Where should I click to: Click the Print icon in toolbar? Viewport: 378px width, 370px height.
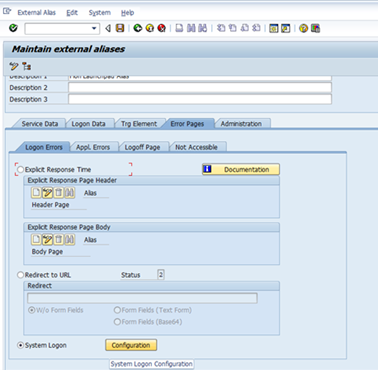[x=179, y=28]
